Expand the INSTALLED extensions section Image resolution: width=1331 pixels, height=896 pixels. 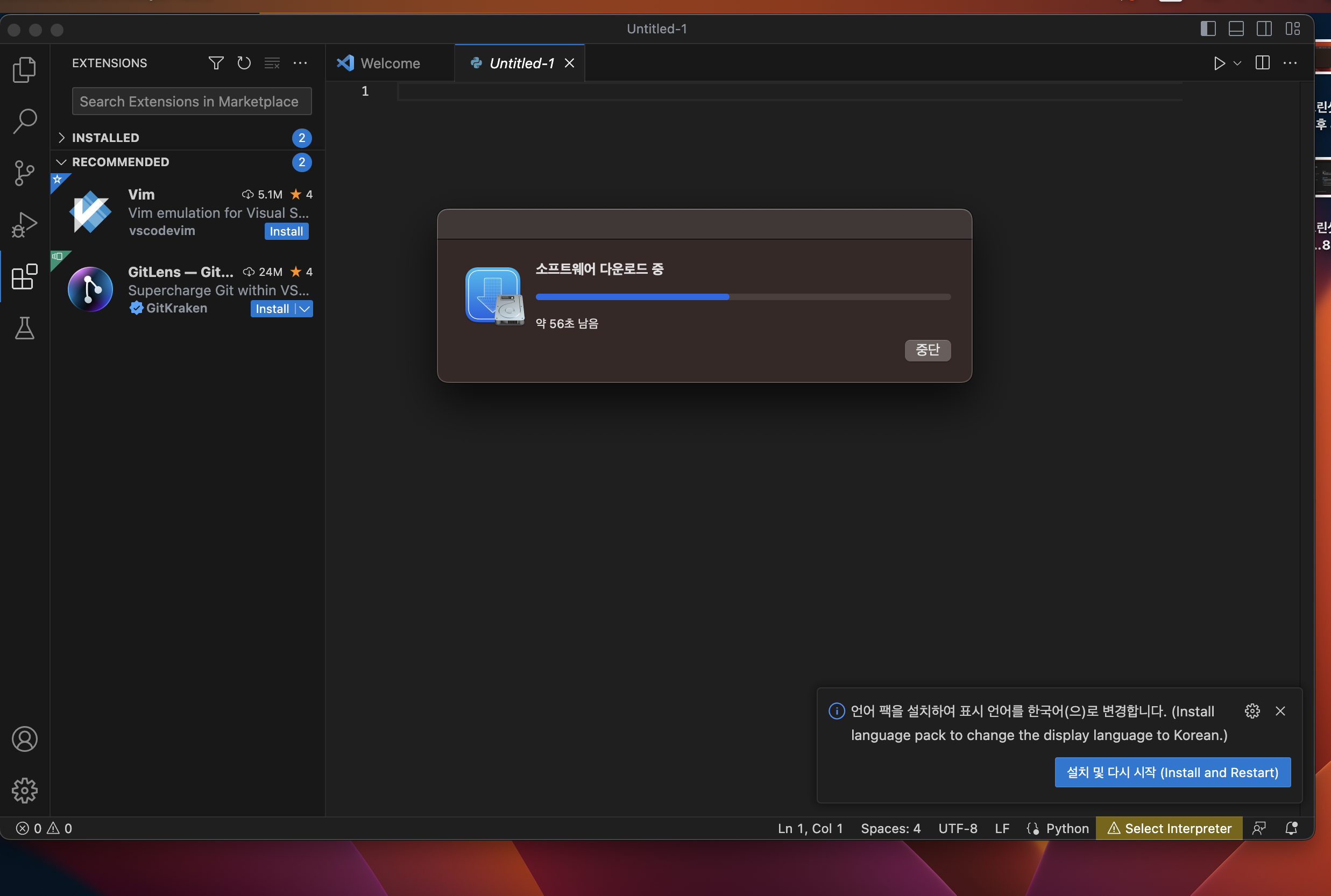point(106,138)
